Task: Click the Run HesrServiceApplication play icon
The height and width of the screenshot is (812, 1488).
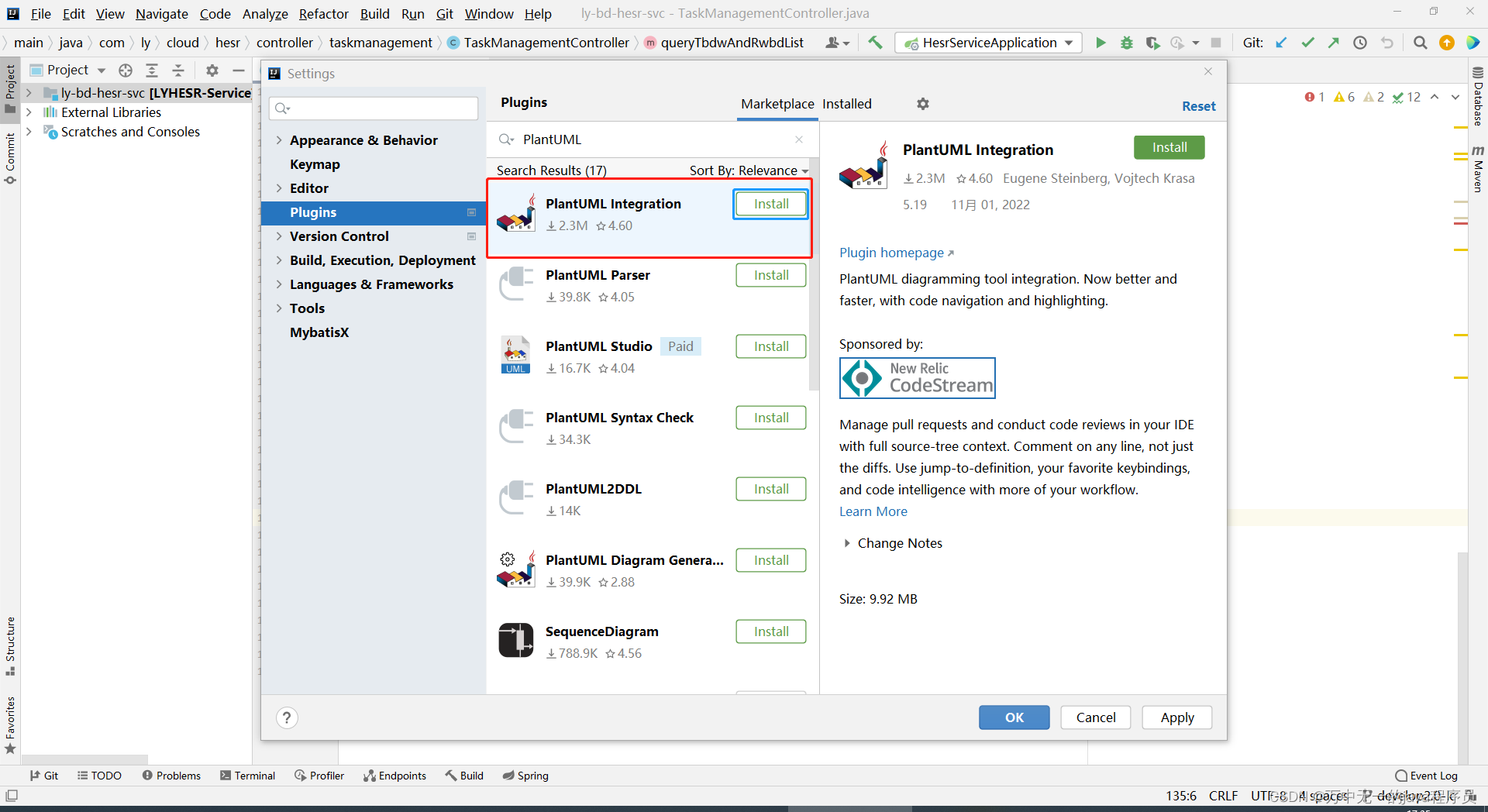Action: [x=1100, y=43]
